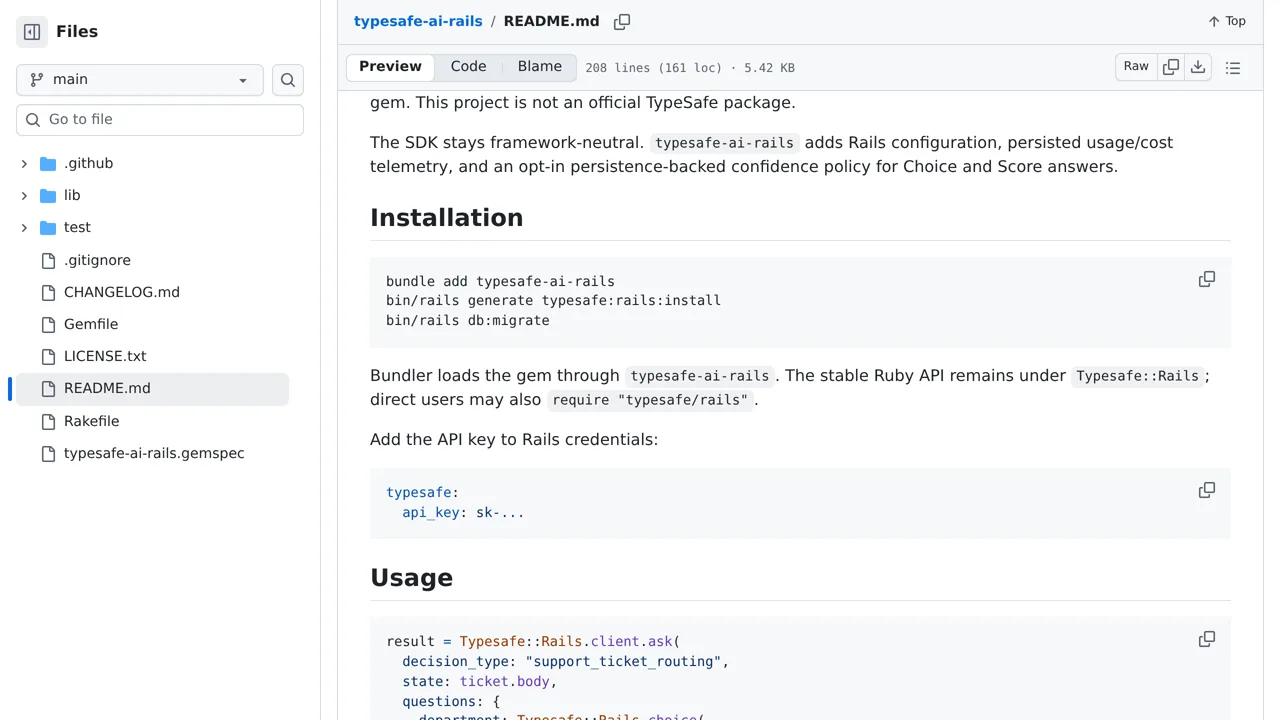Viewport: 1280px width, 720px height.
Task: Switch to the Code tab
Action: pos(468,67)
